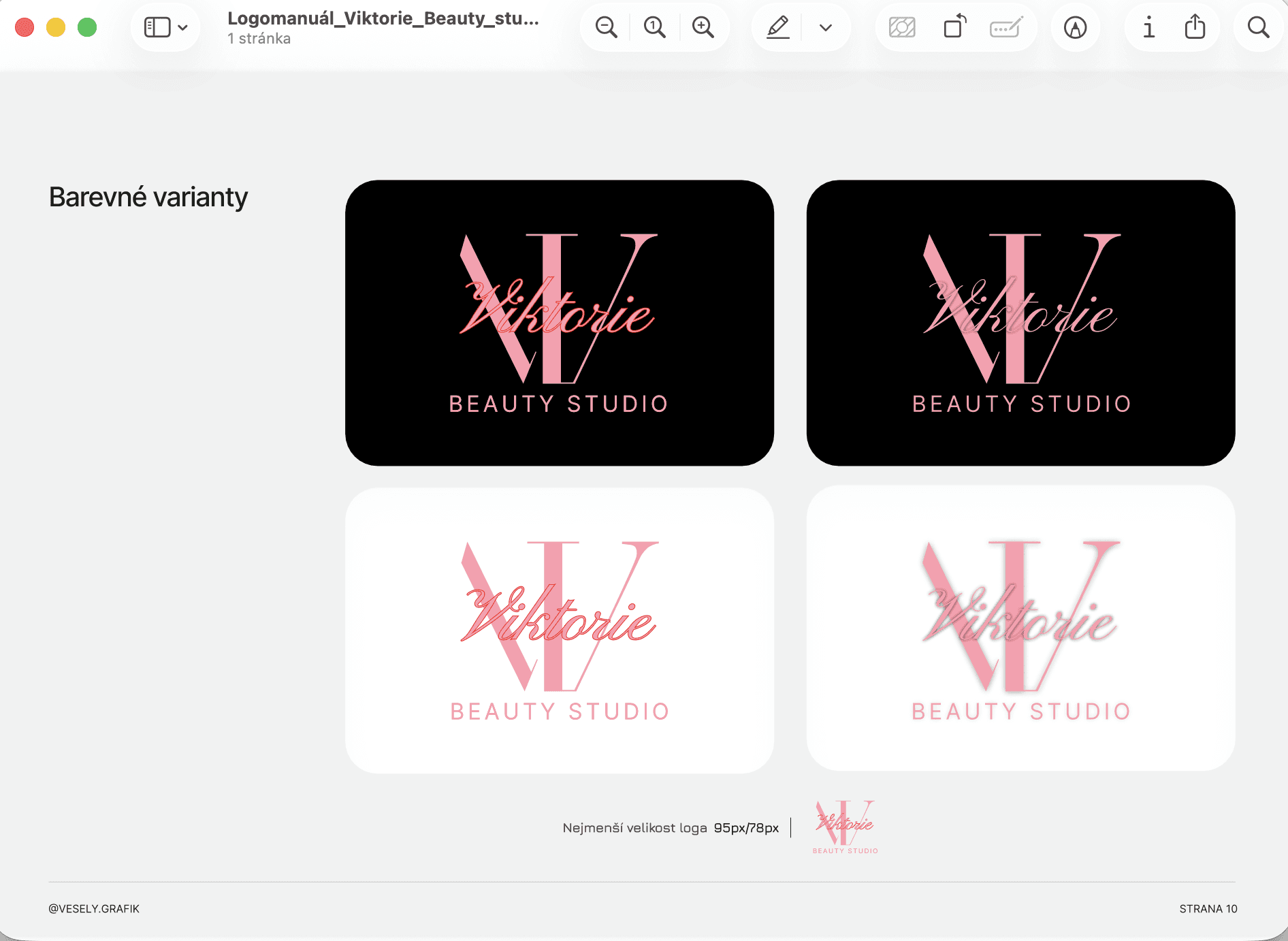Image resolution: width=1288 pixels, height=941 pixels.
Task: Open the document info inspector
Action: pos(1149,28)
